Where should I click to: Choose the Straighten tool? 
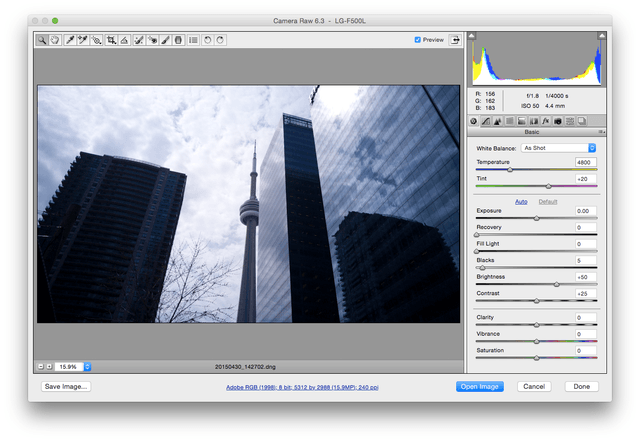click(124, 40)
